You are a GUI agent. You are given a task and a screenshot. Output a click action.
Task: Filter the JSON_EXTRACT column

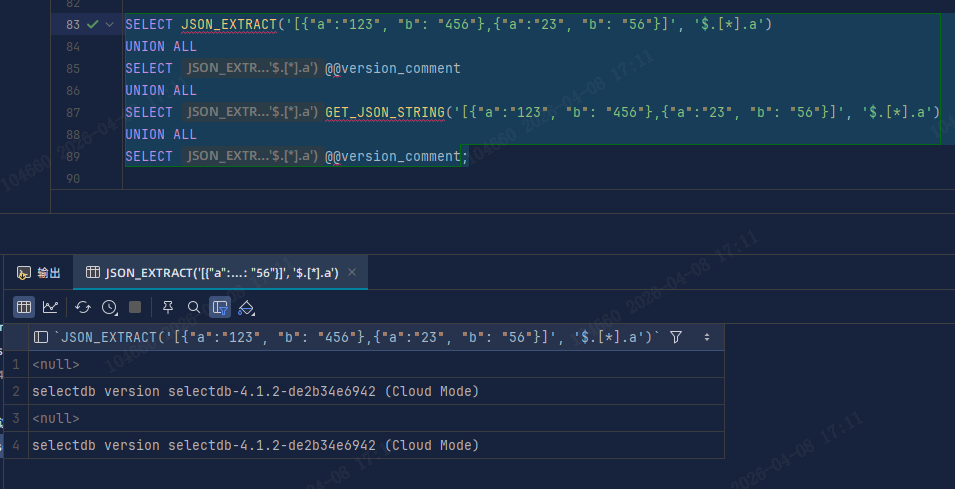pos(676,338)
